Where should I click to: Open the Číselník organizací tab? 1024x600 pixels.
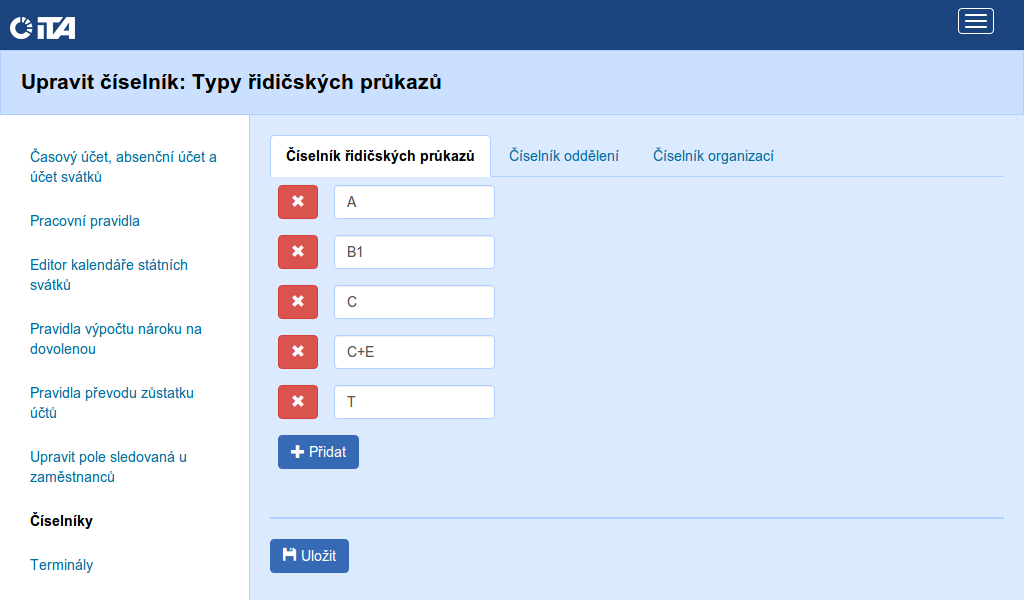713,156
